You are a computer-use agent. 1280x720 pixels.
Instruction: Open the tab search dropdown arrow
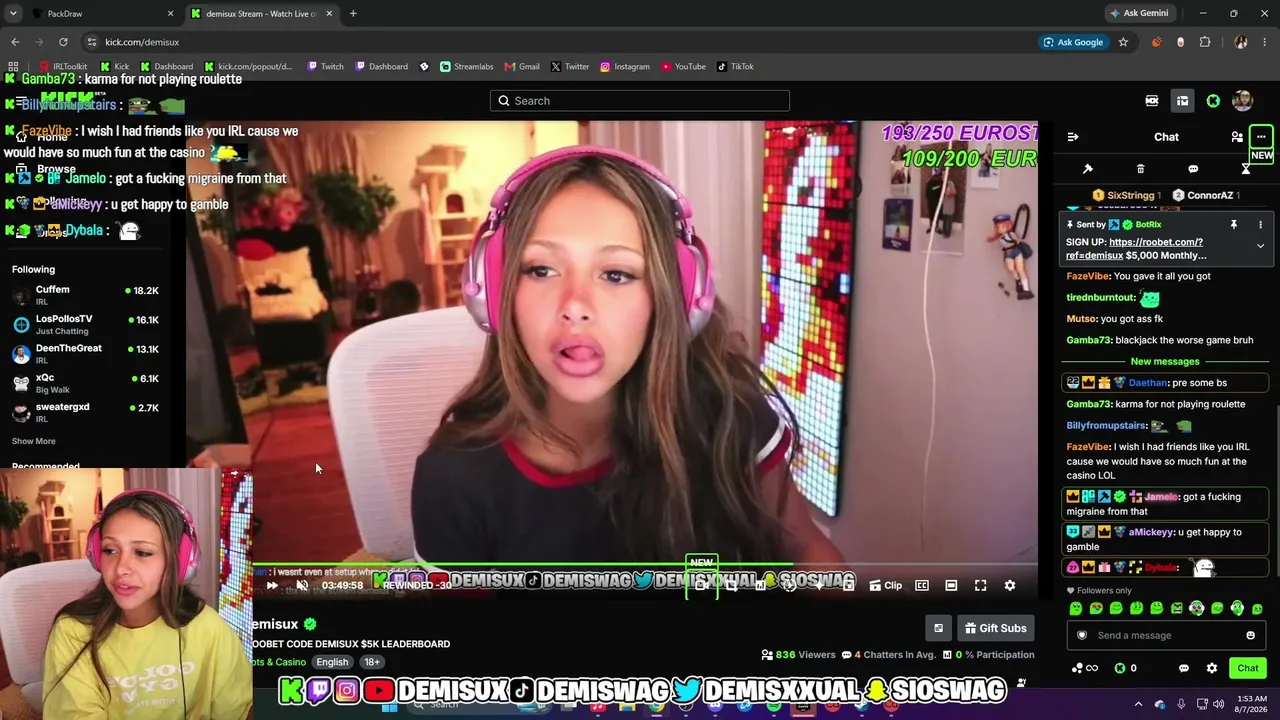pos(13,14)
